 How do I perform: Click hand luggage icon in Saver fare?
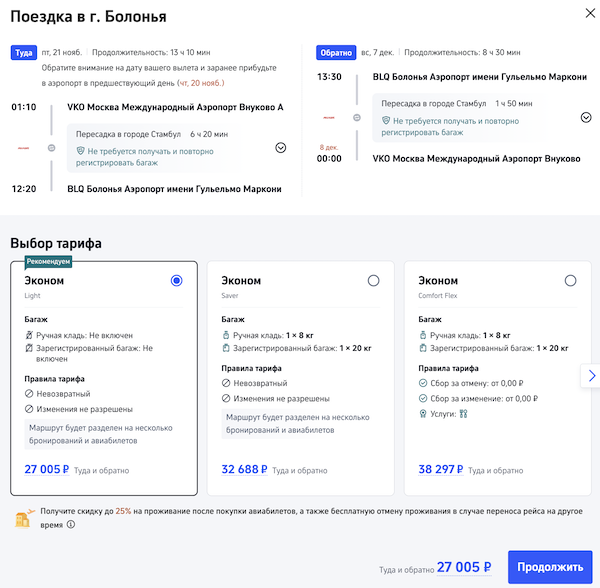point(226,335)
